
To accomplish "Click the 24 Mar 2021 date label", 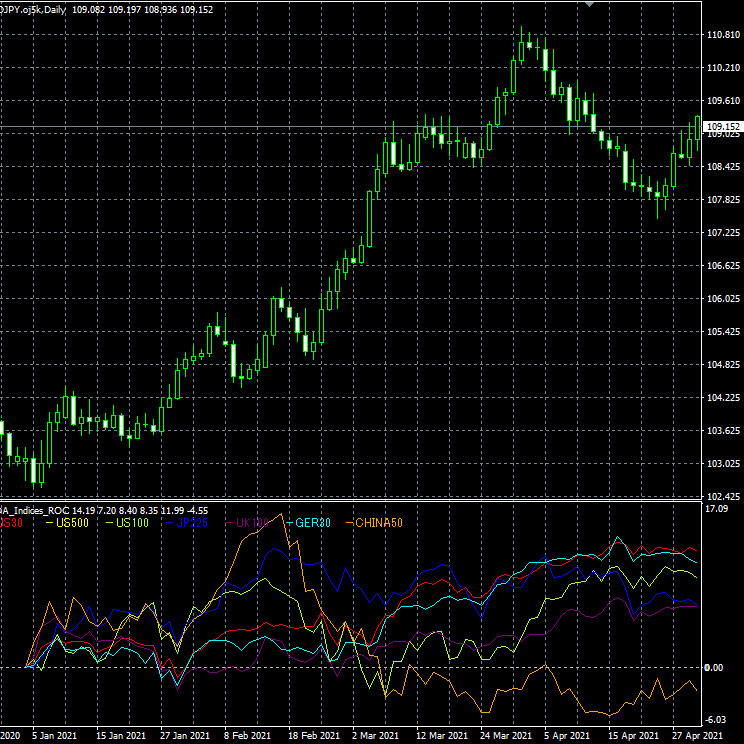I will coord(506,735).
